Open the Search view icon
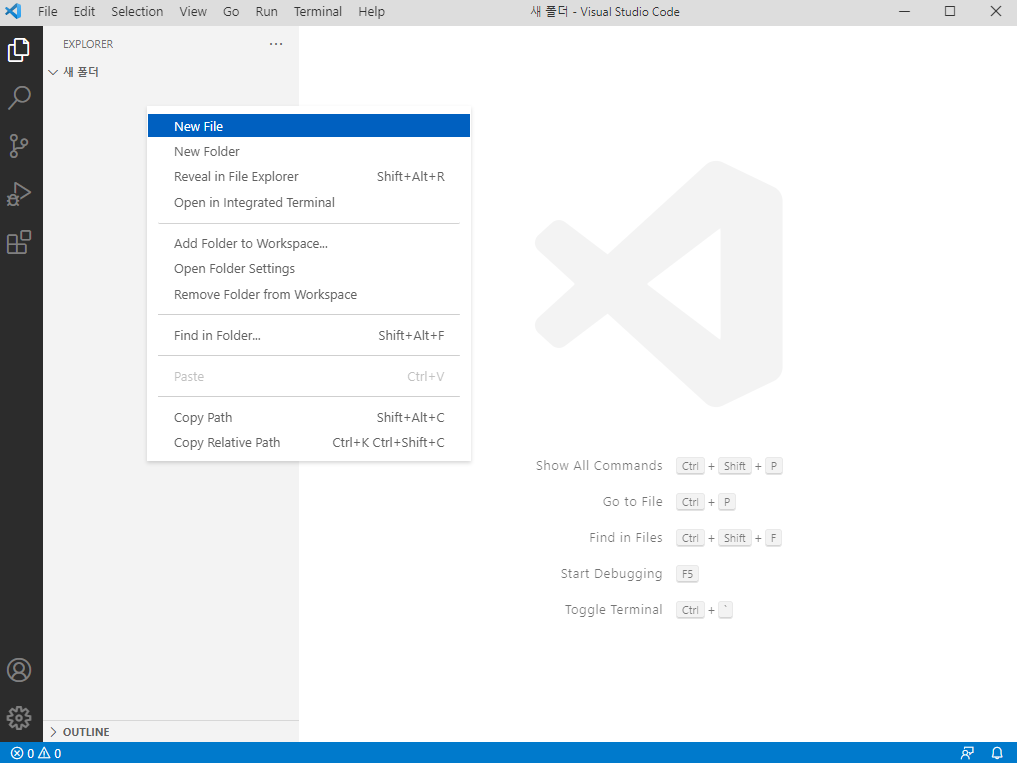 pyautogui.click(x=19, y=98)
